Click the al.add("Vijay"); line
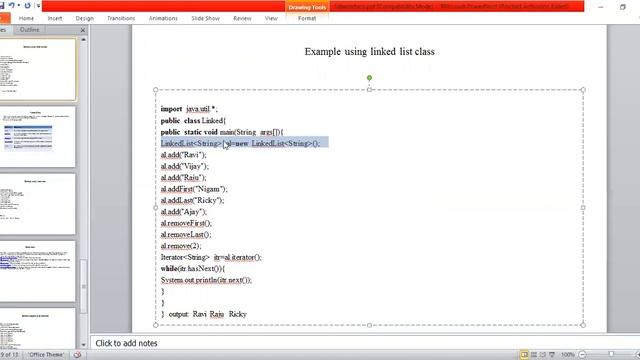 (184, 166)
